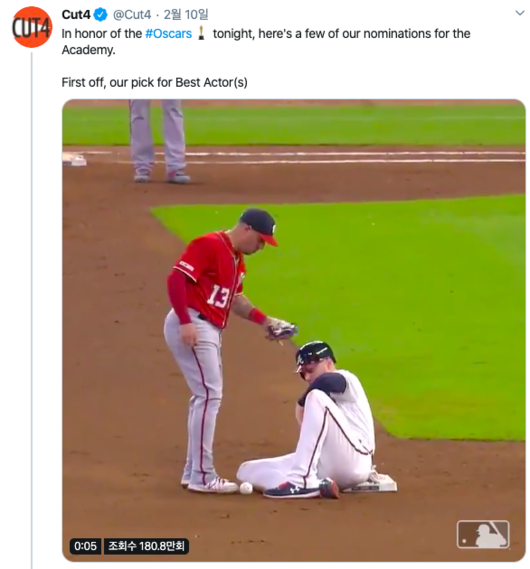
Task: Click the vertical thread line below avatar
Action: 32,310
